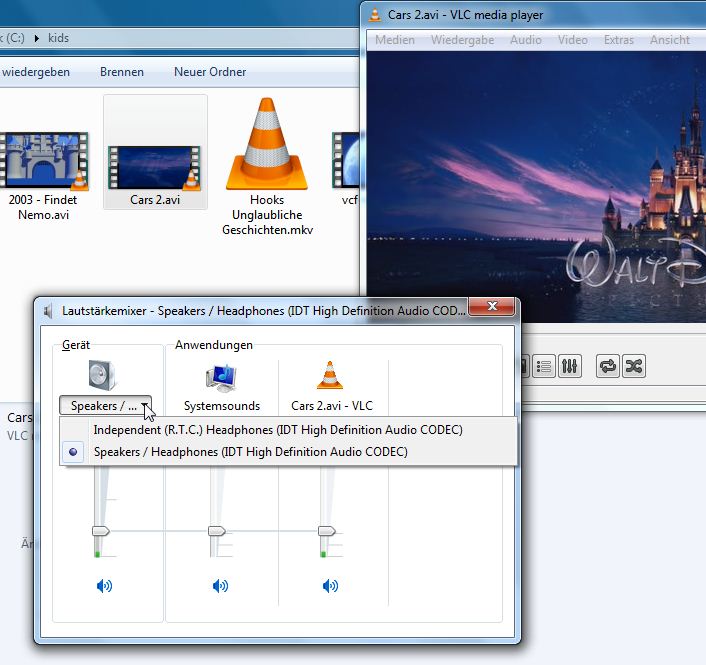Click the Speakers device icon in mixer

(x=103, y=375)
